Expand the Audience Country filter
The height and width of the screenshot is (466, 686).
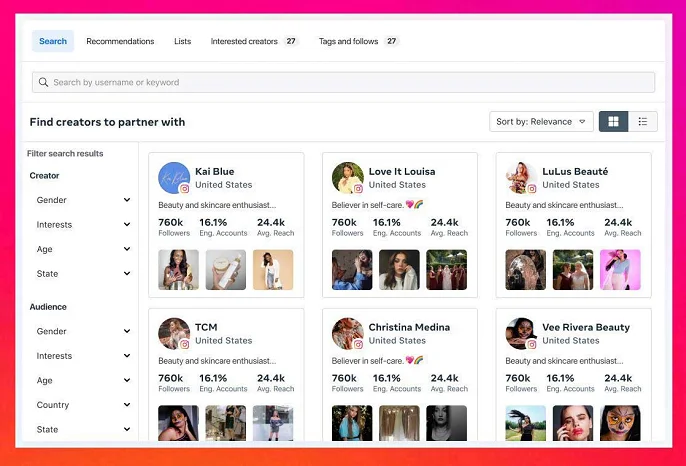click(82, 405)
